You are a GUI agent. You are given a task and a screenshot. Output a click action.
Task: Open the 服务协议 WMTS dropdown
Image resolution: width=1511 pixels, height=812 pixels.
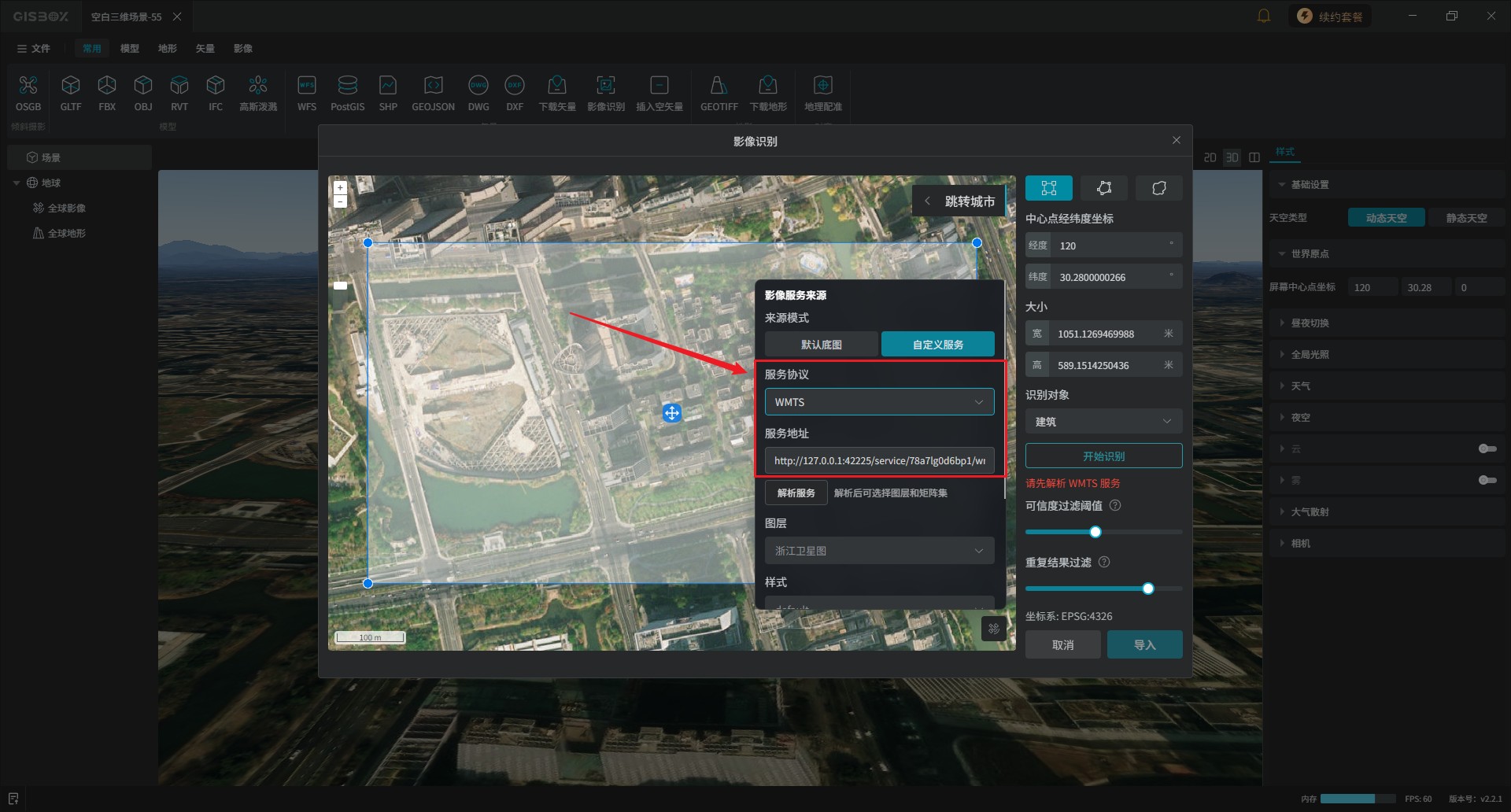tap(880, 402)
